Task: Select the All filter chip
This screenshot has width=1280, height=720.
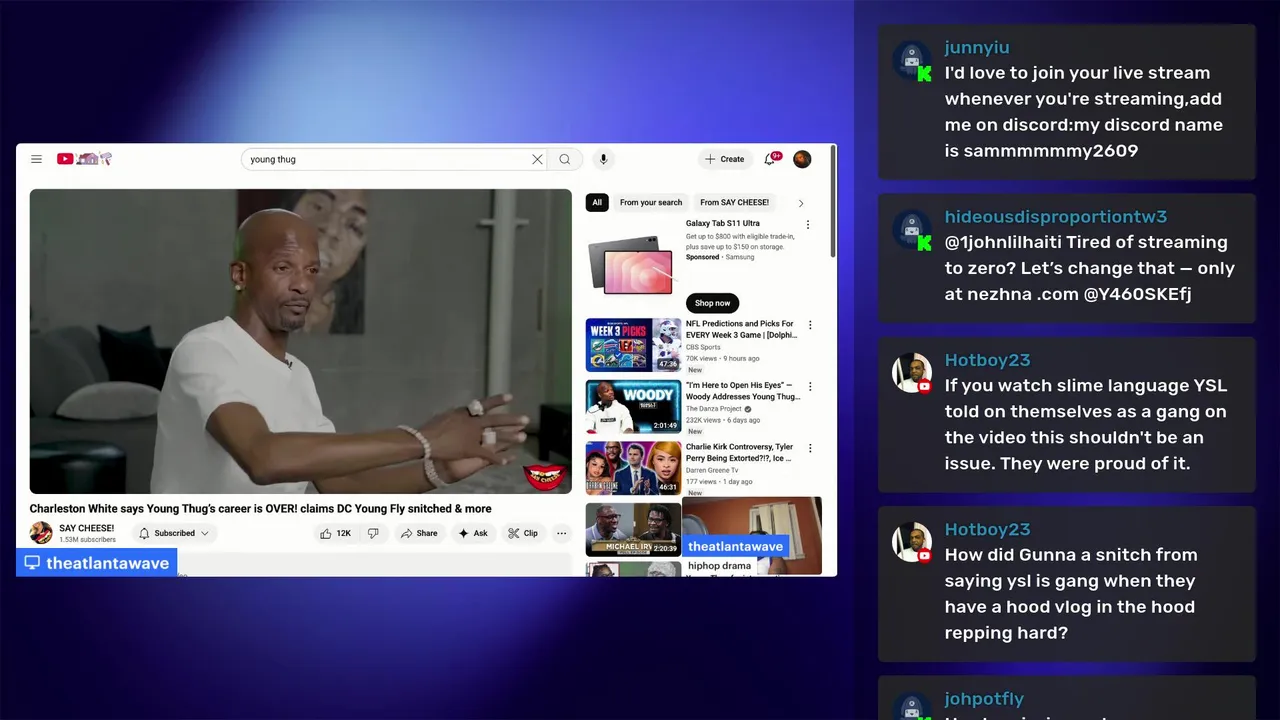Action: 597,202
